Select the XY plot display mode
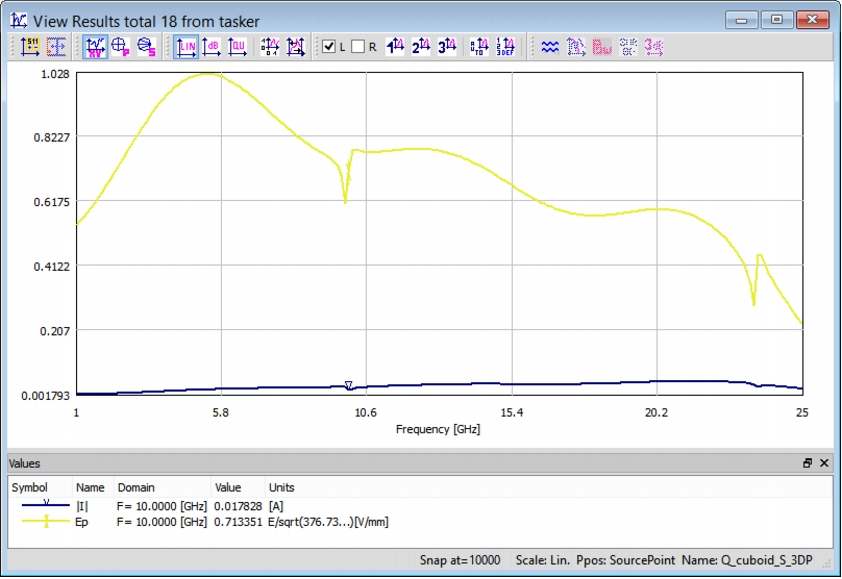Viewport: 842px width, 579px height. (x=95, y=47)
